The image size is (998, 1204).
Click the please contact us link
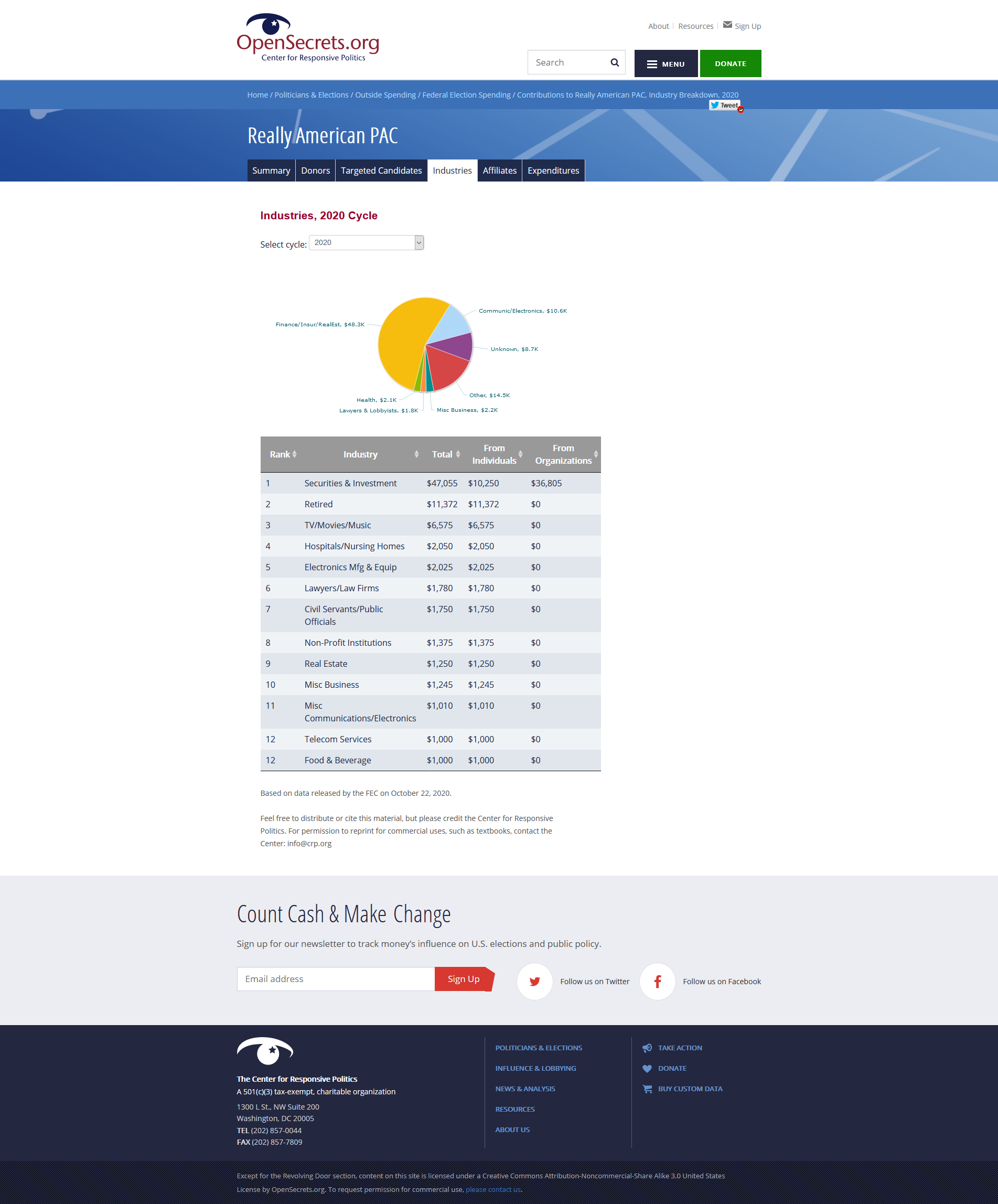pos(493,1190)
